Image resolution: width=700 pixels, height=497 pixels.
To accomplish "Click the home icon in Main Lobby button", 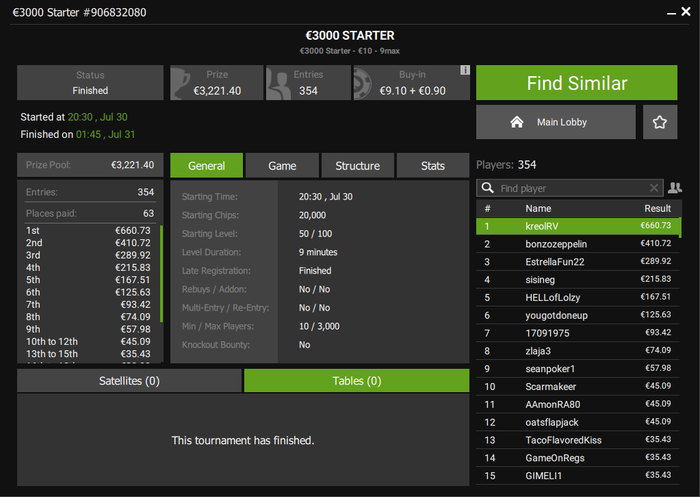I will [517, 122].
